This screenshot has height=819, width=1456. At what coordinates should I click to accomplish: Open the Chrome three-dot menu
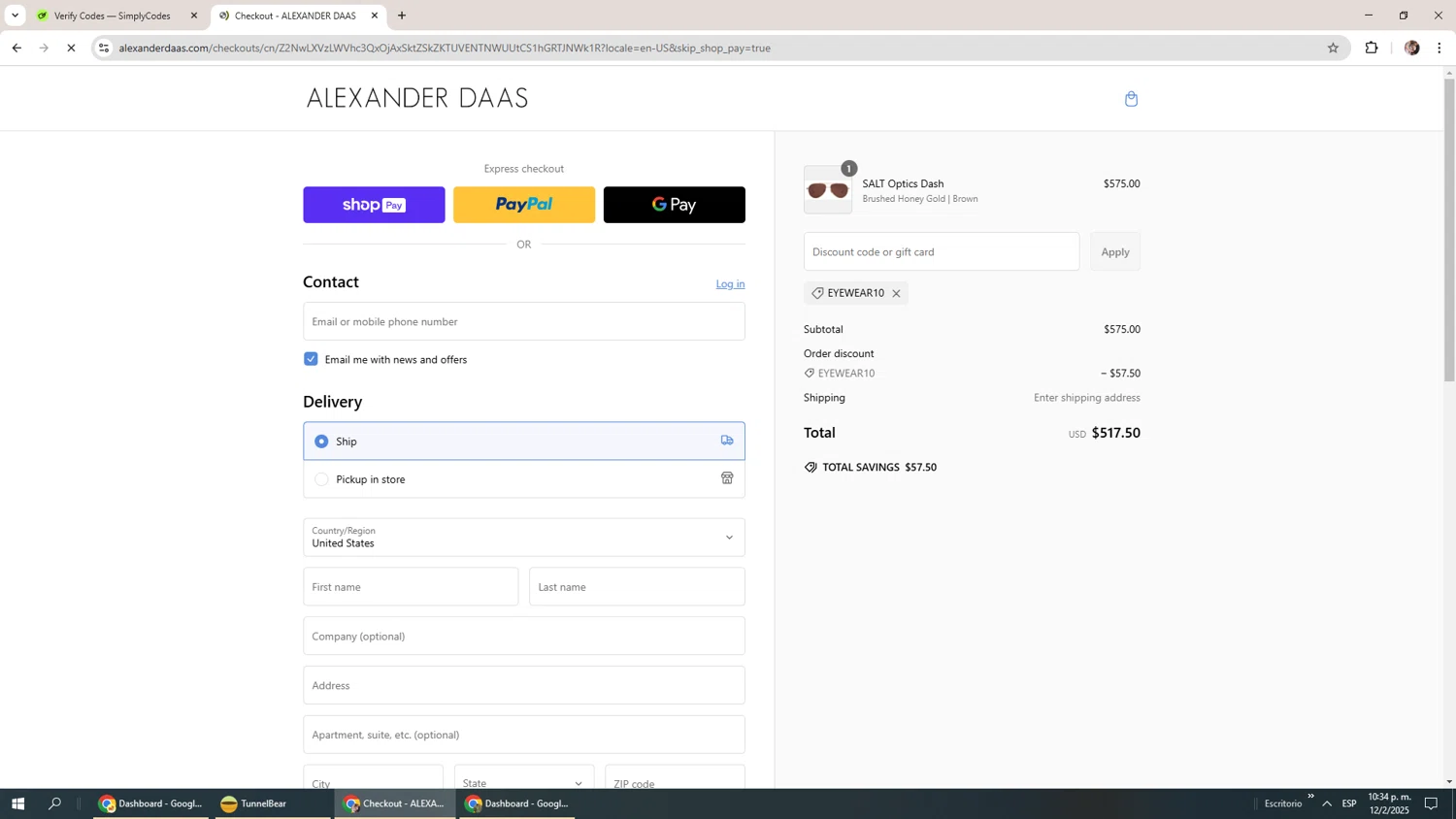point(1439,48)
